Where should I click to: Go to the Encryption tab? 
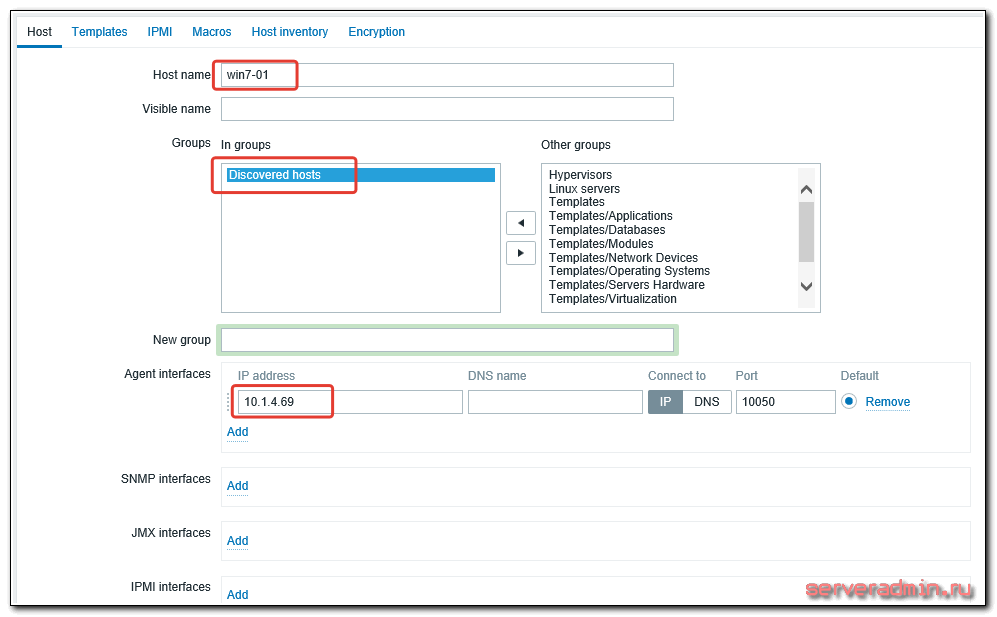click(376, 32)
